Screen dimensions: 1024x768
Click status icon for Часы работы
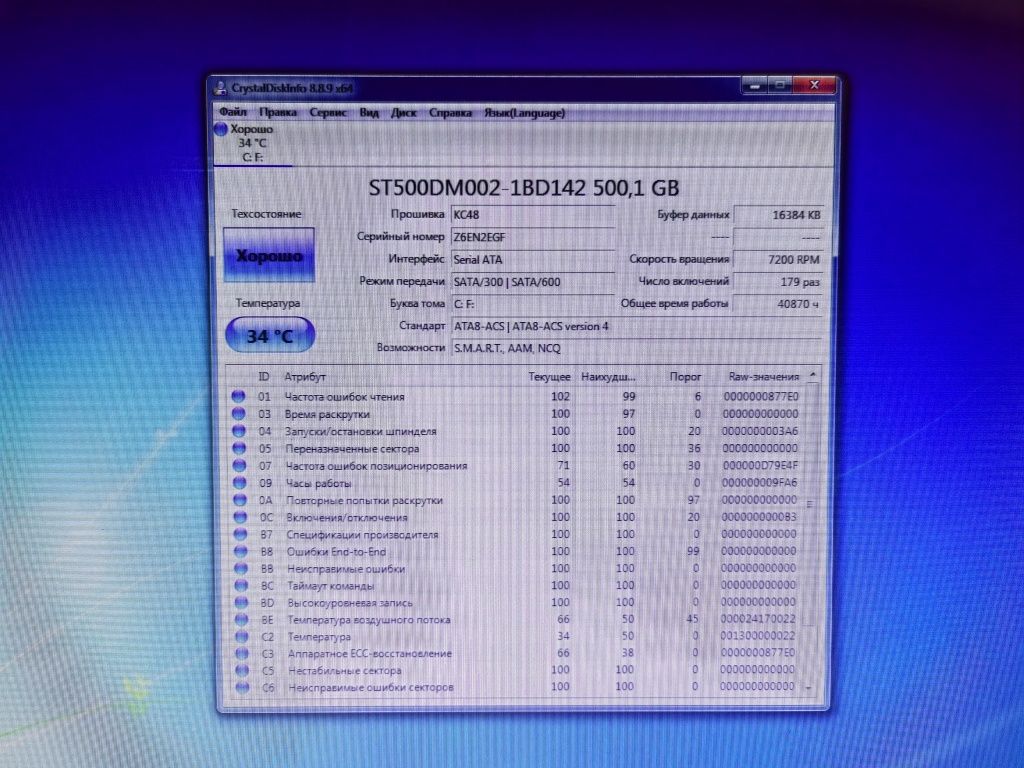240,483
